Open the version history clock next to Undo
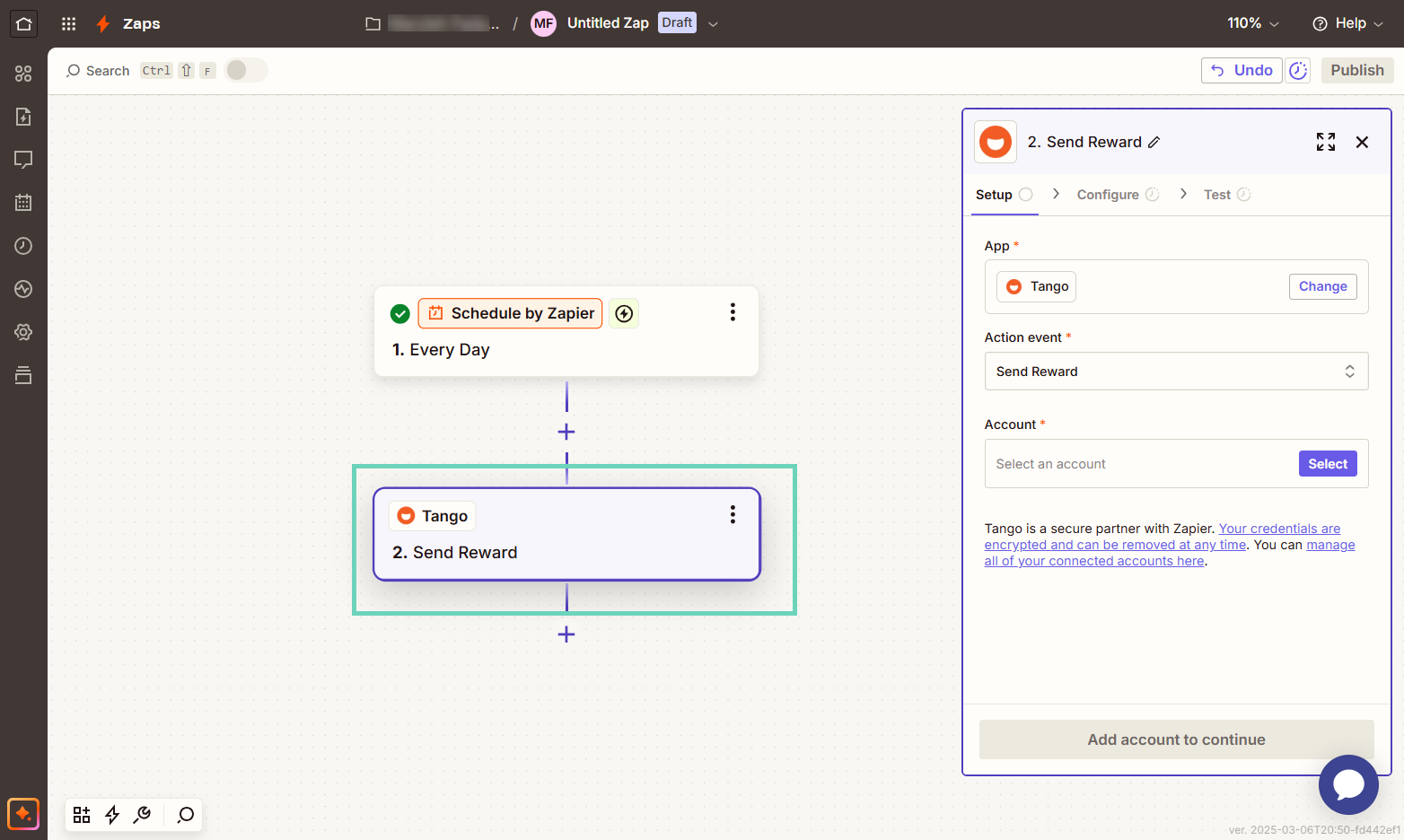 pyautogui.click(x=1298, y=70)
